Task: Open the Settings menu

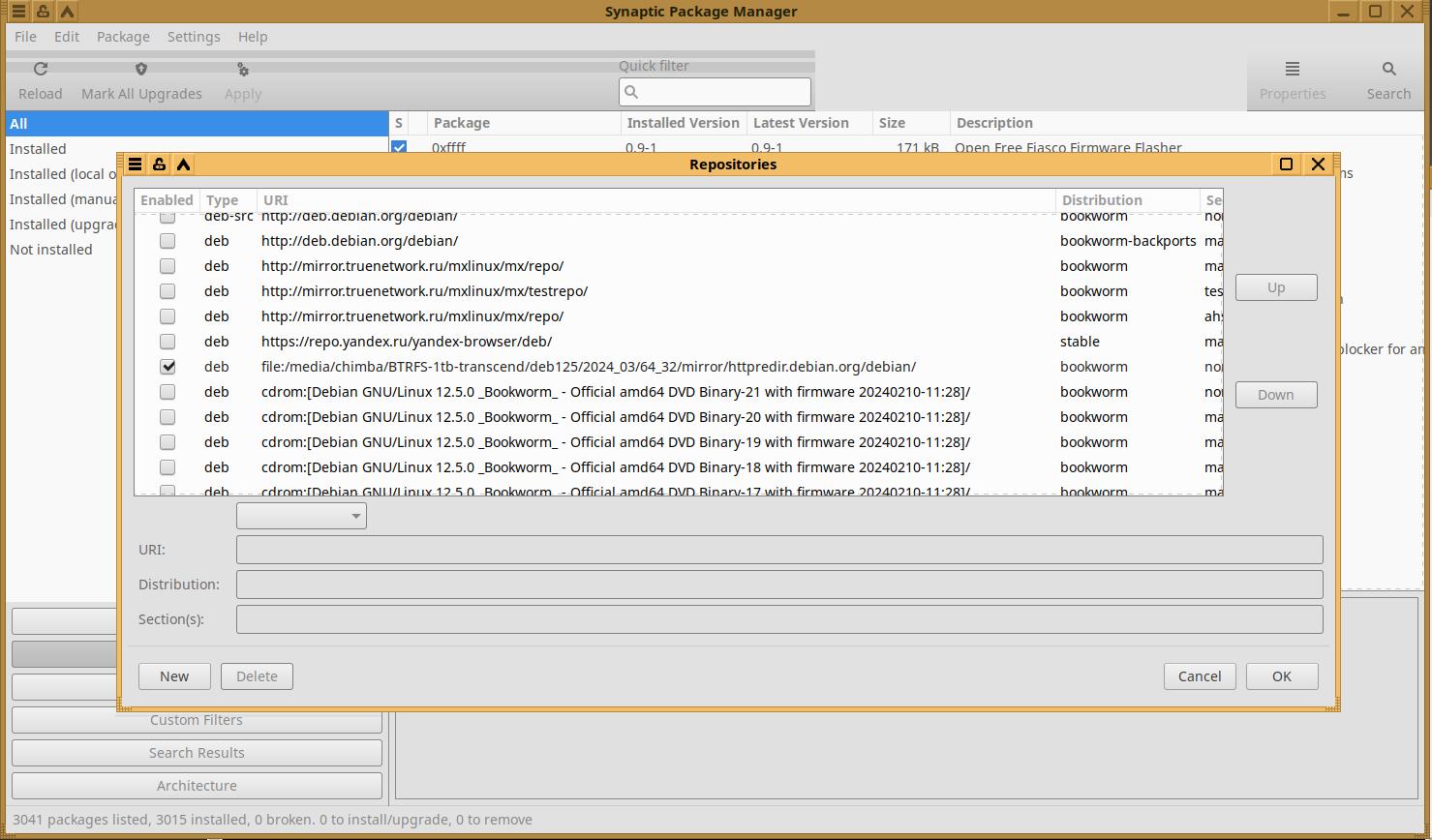Action: (x=194, y=37)
